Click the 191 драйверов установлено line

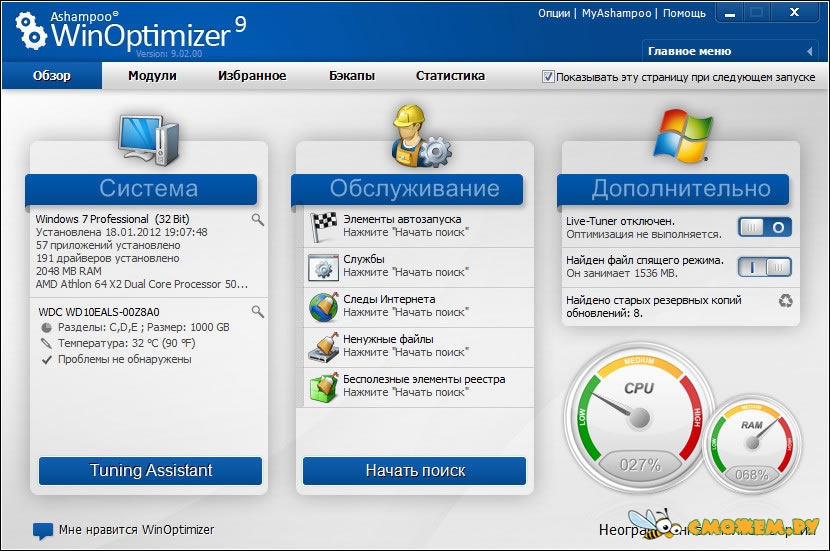107,258
